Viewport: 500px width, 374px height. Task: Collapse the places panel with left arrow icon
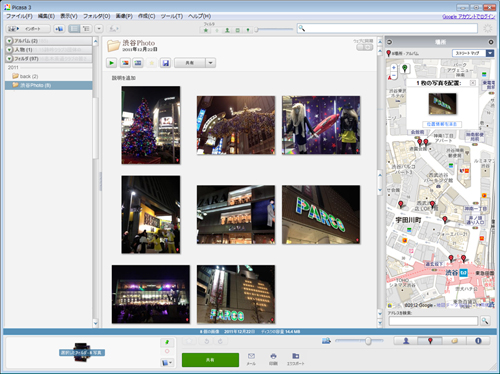click(x=390, y=42)
